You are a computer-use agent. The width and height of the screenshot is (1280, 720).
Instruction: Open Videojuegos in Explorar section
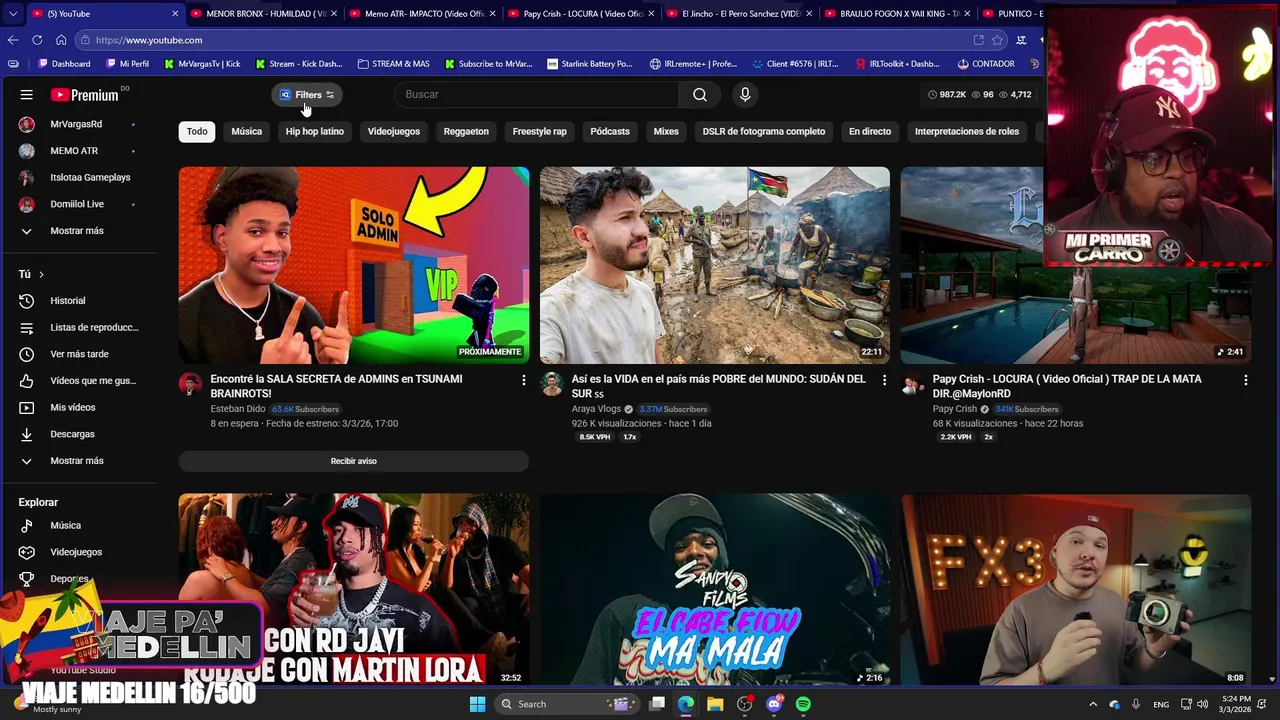coord(78,552)
